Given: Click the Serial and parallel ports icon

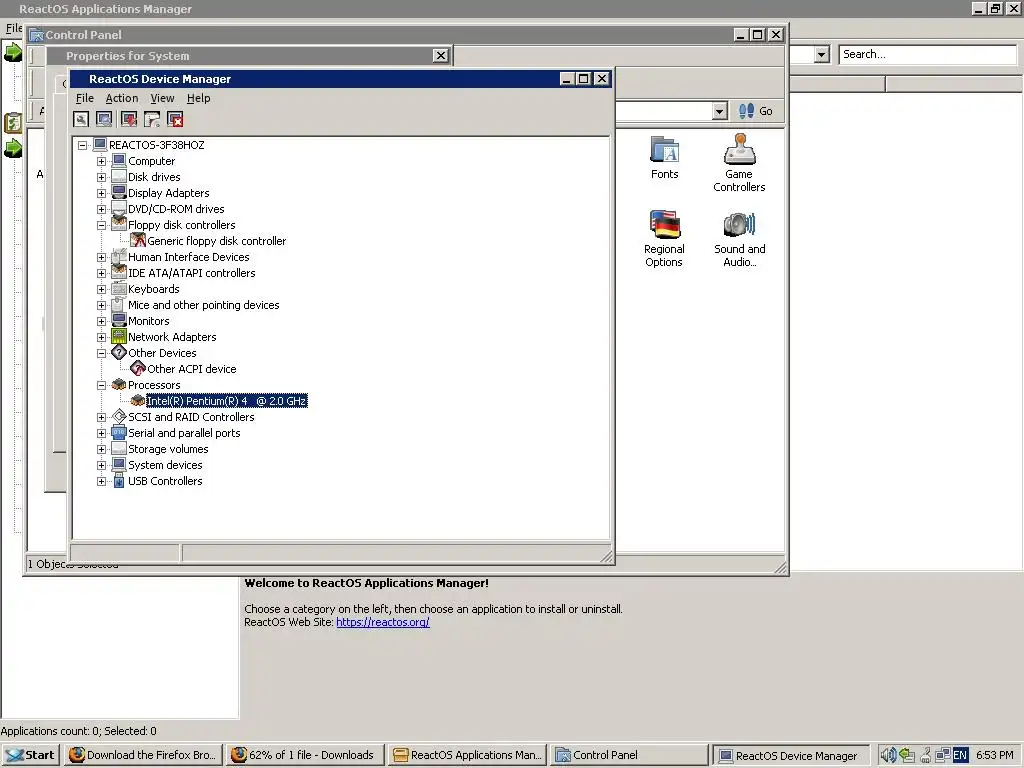Looking at the screenshot, I should (119, 432).
